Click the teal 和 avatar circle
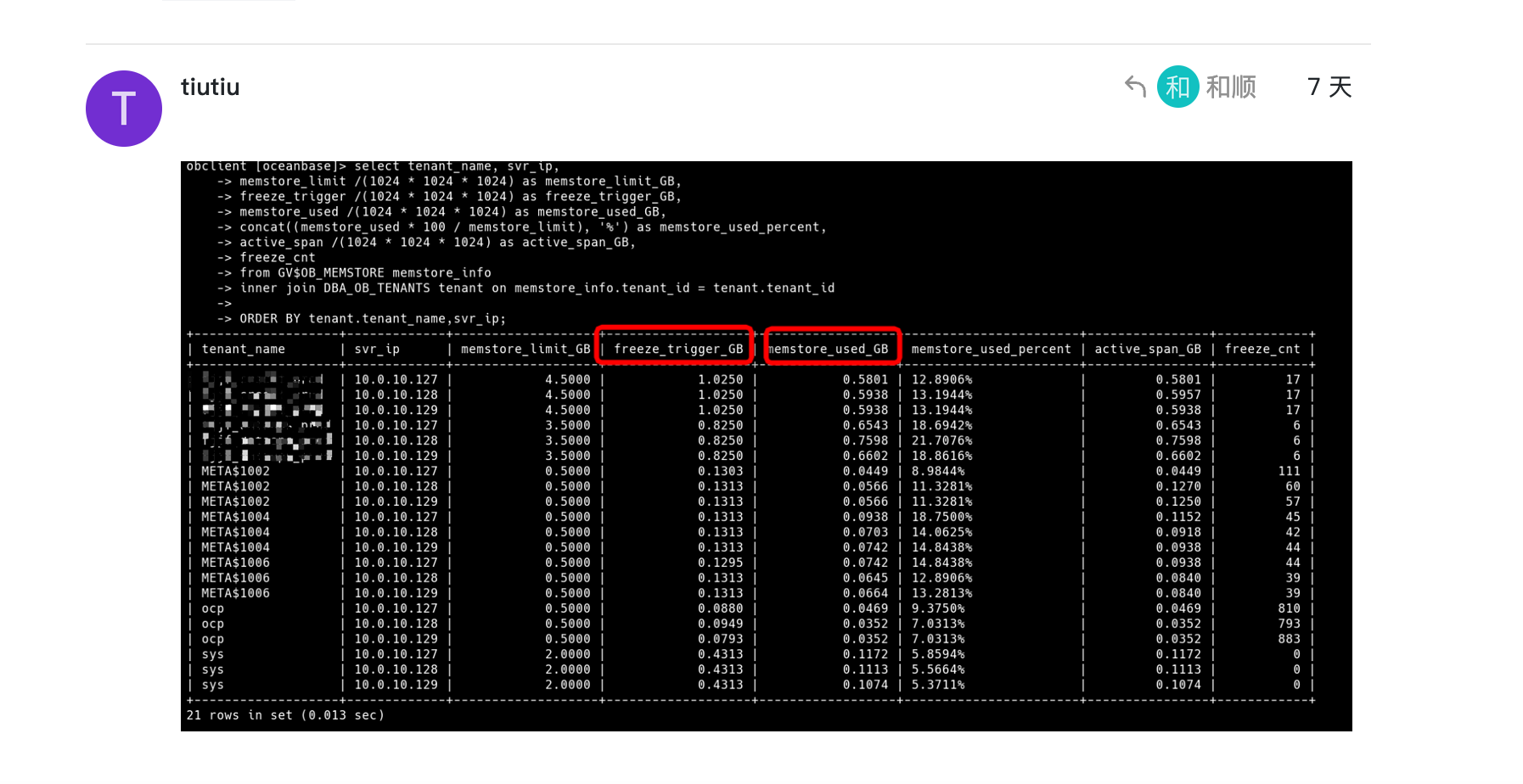This screenshot has height=784, width=1523. click(1177, 87)
